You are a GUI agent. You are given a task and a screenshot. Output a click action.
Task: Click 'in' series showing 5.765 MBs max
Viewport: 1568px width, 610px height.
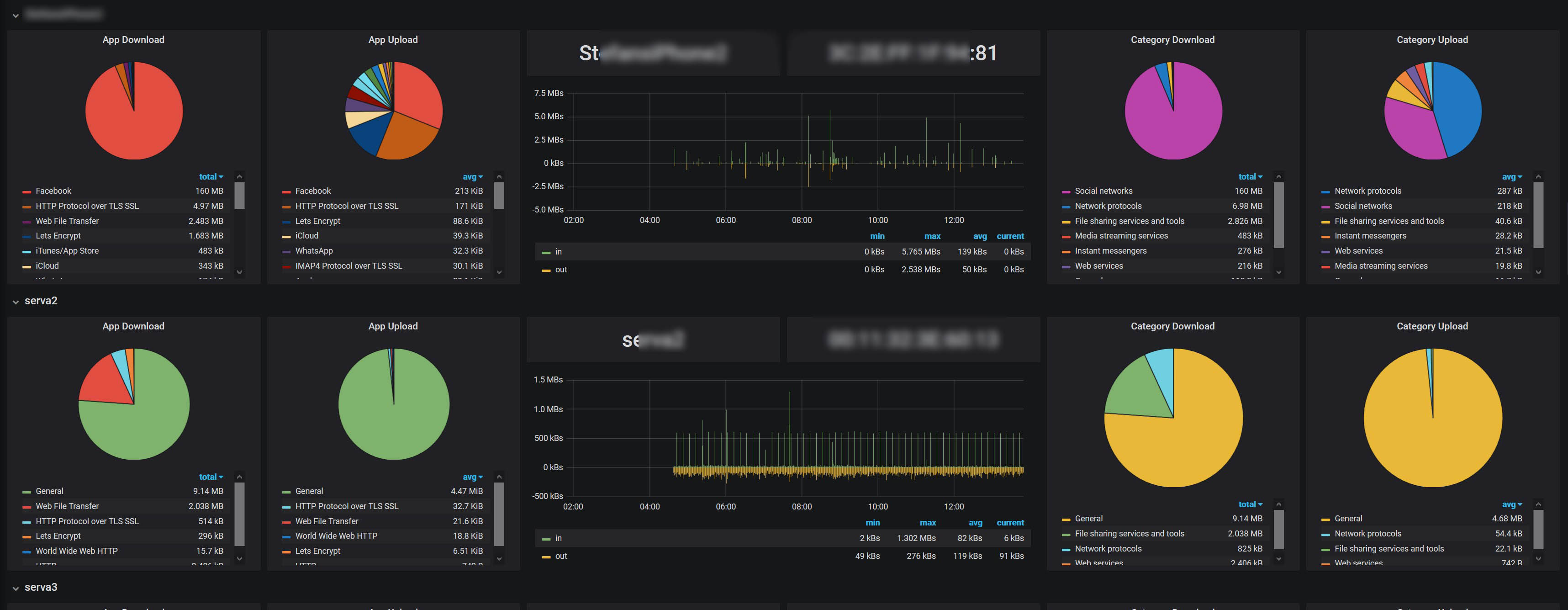pyautogui.click(x=558, y=251)
